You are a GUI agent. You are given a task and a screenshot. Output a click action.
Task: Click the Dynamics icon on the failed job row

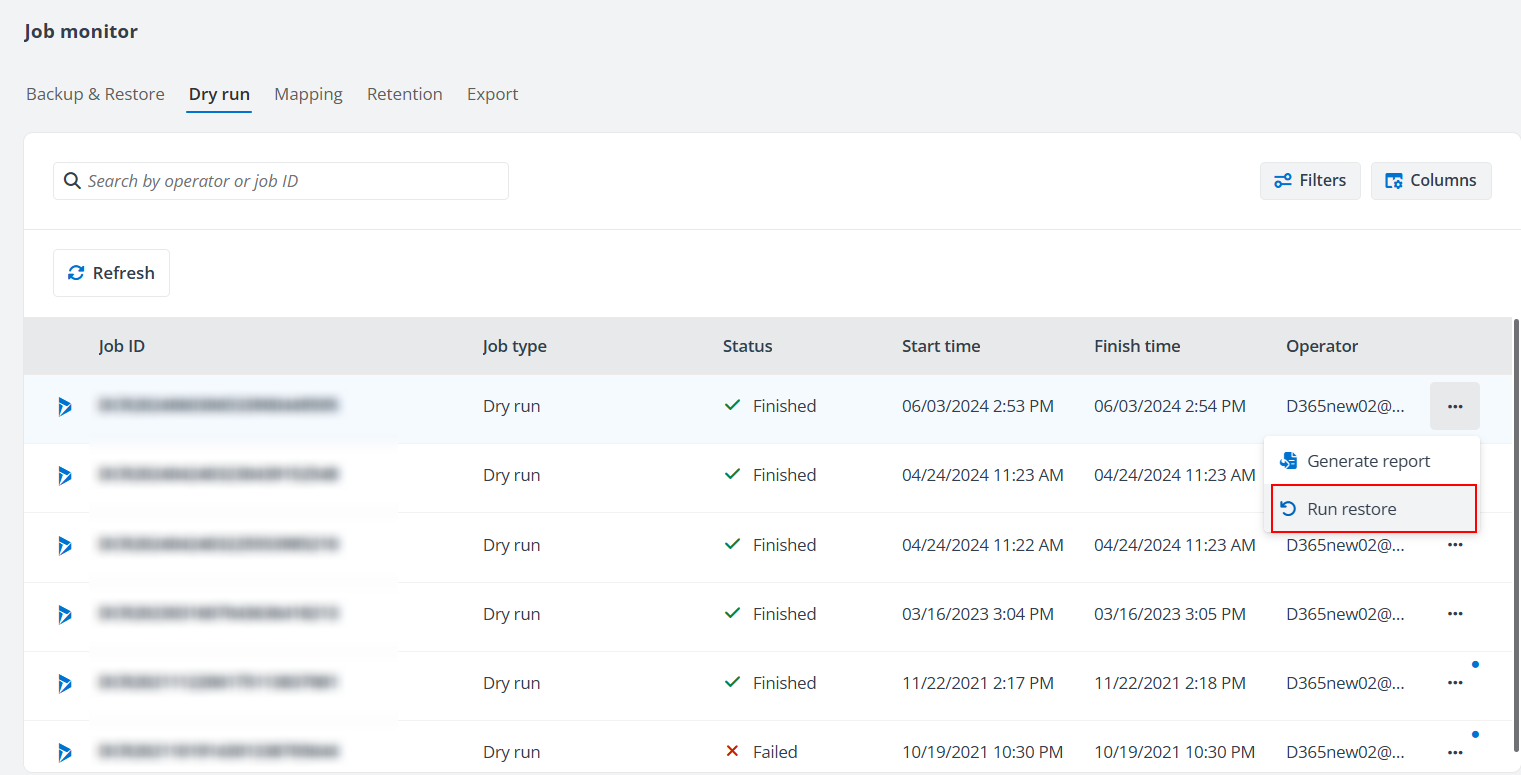point(65,752)
